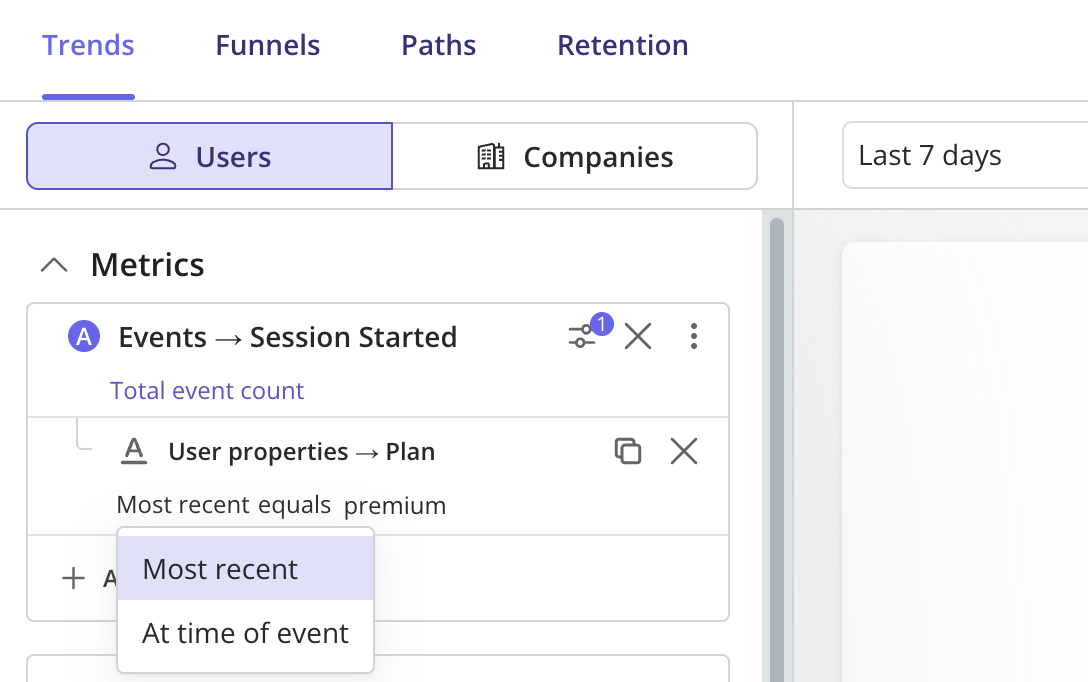
Task: Click the Total event count link
Action: pos(207,391)
